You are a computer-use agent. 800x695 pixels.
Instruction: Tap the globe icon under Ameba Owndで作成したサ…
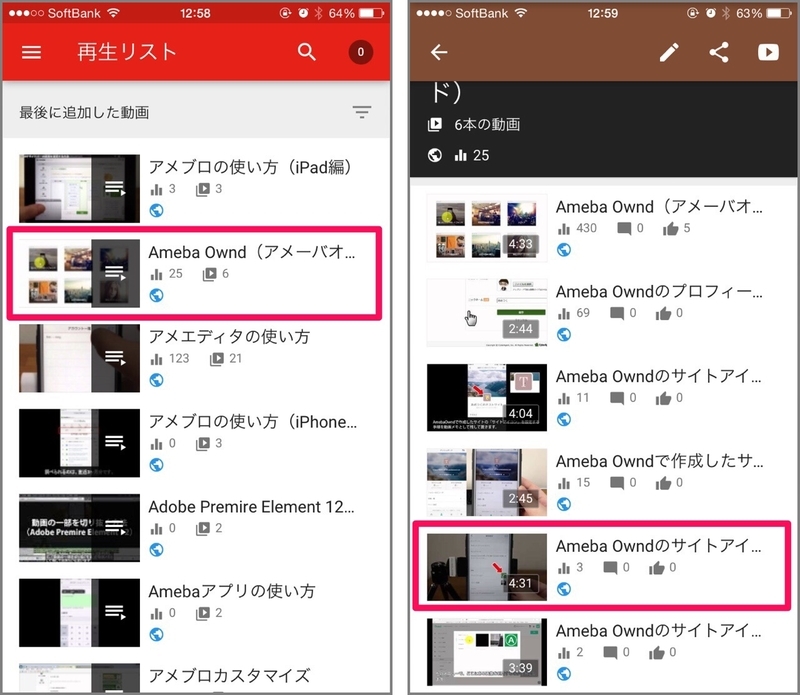click(x=564, y=504)
